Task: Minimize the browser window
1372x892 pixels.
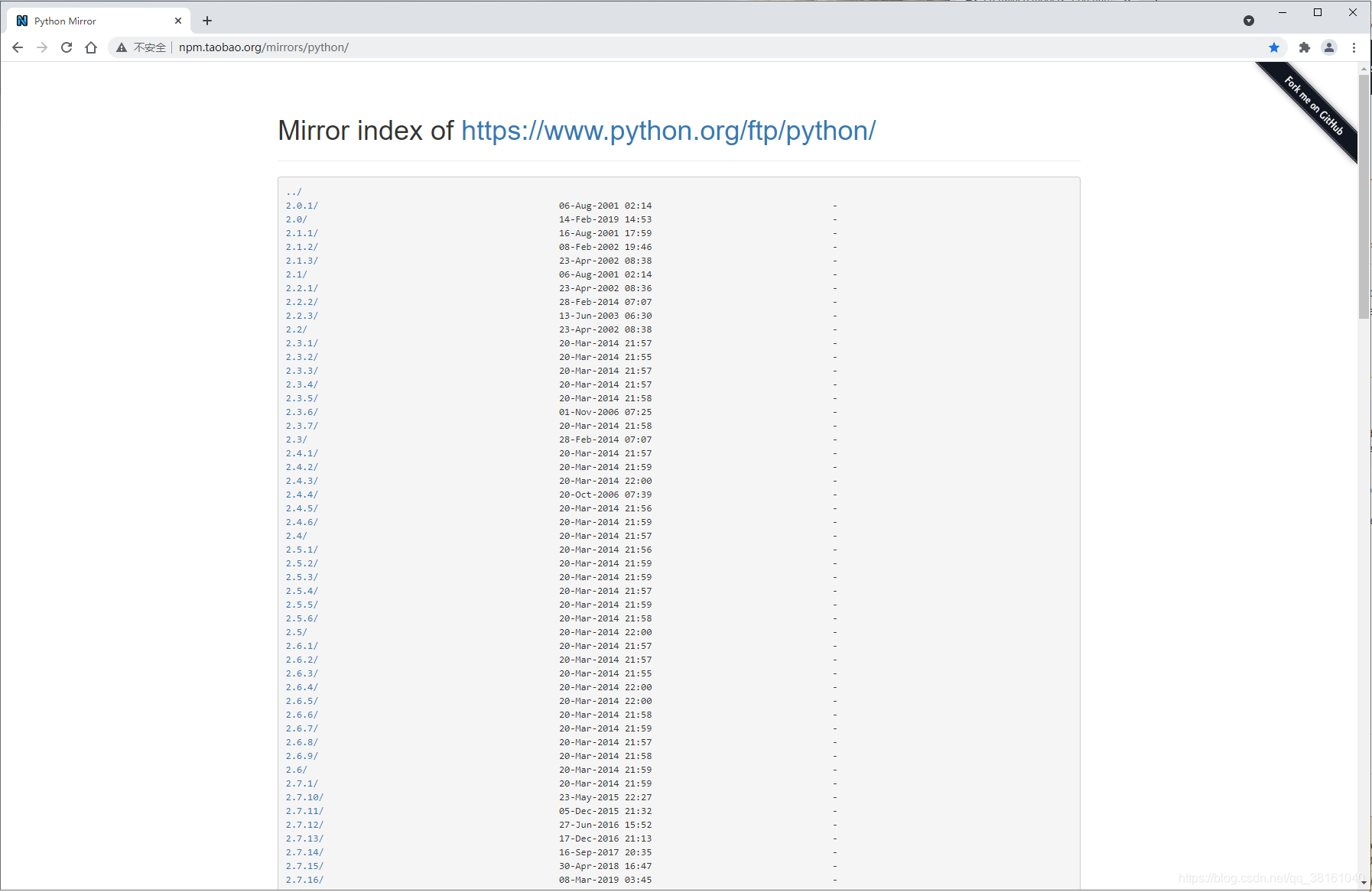Action: [x=1283, y=12]
